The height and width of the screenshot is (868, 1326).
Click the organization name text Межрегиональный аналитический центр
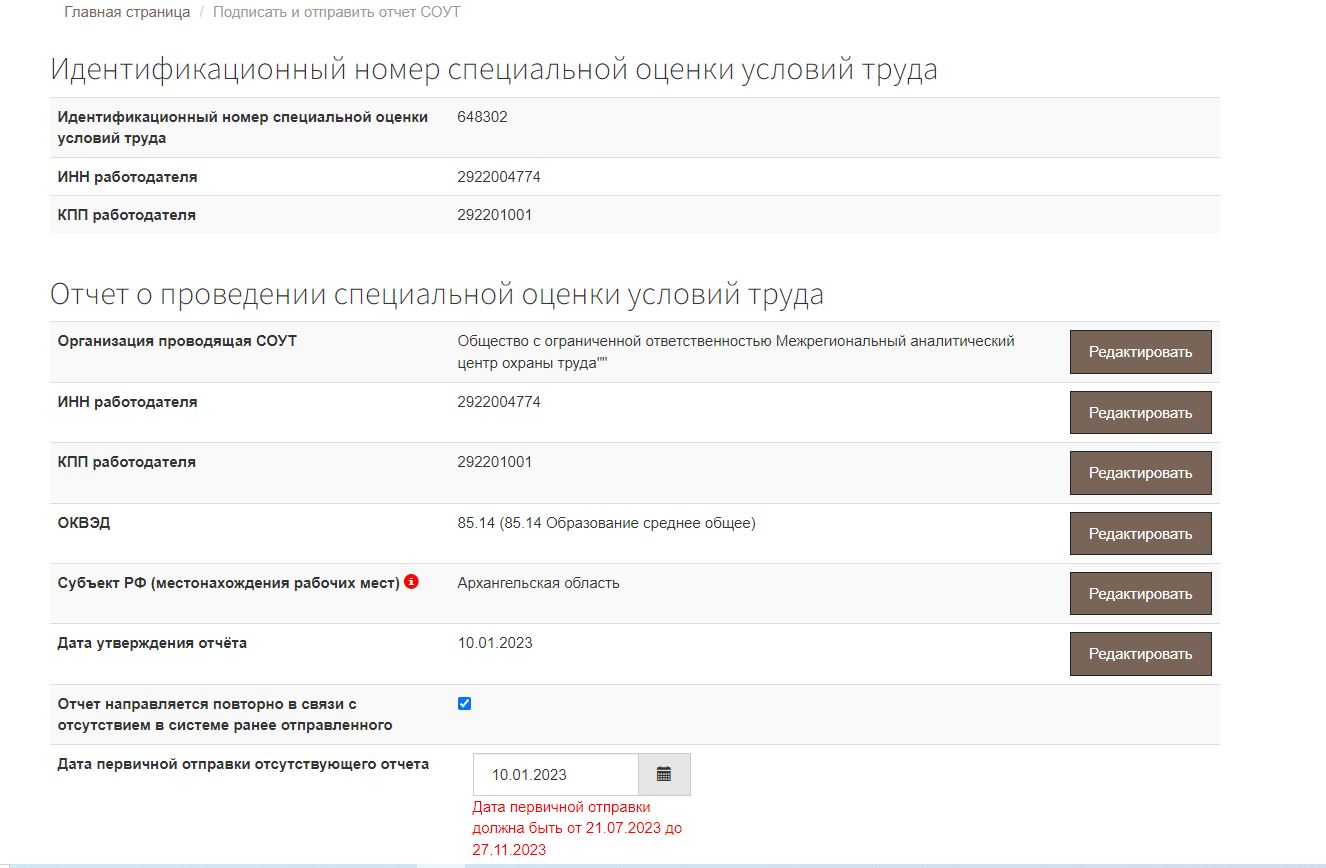point(735,352)
